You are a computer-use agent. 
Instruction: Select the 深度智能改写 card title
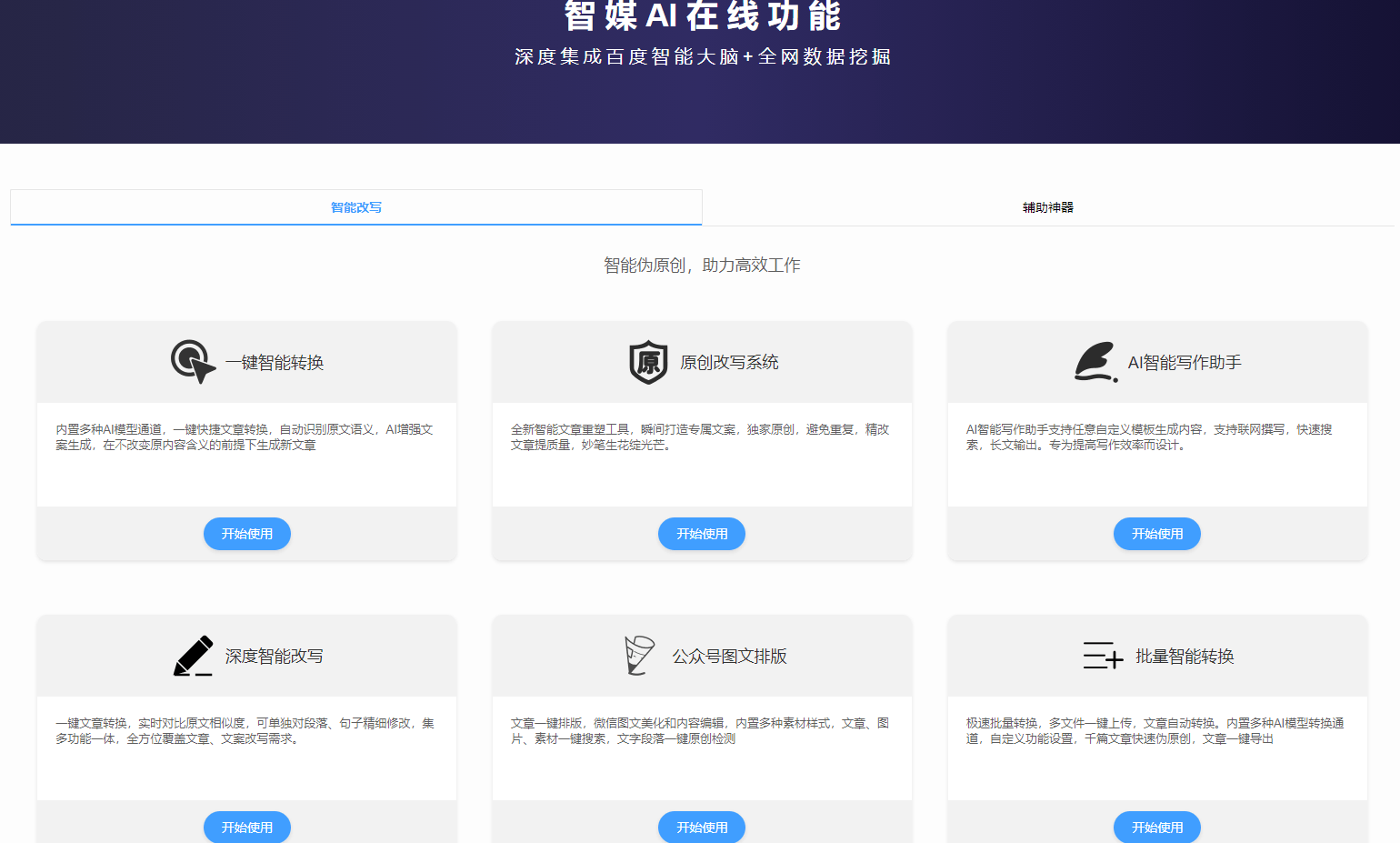274,657
